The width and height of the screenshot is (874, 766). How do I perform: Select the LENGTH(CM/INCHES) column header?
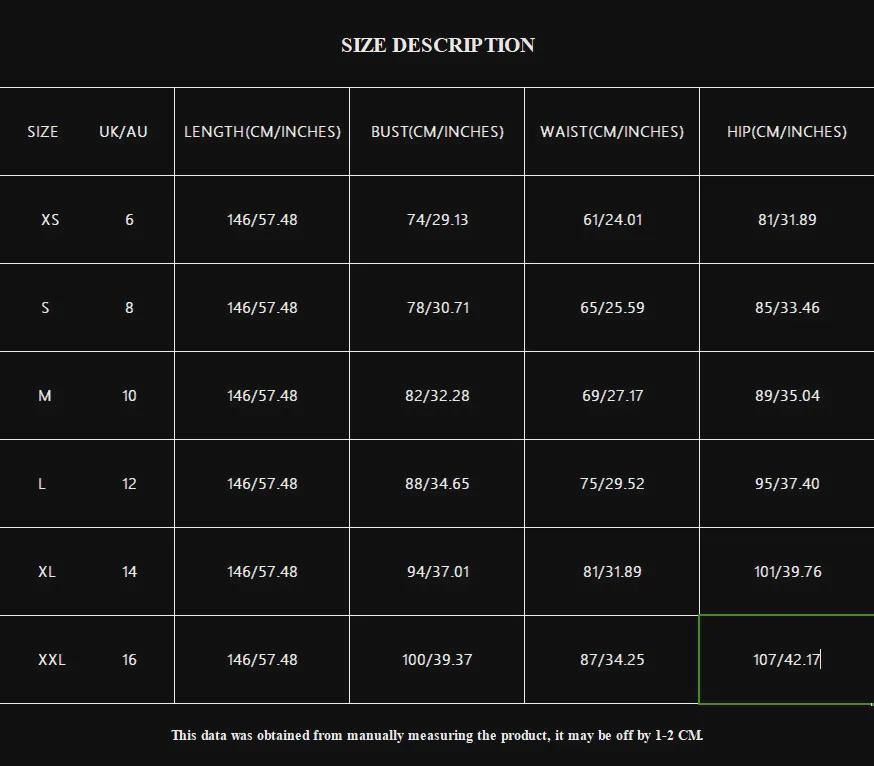click(262, 132)
